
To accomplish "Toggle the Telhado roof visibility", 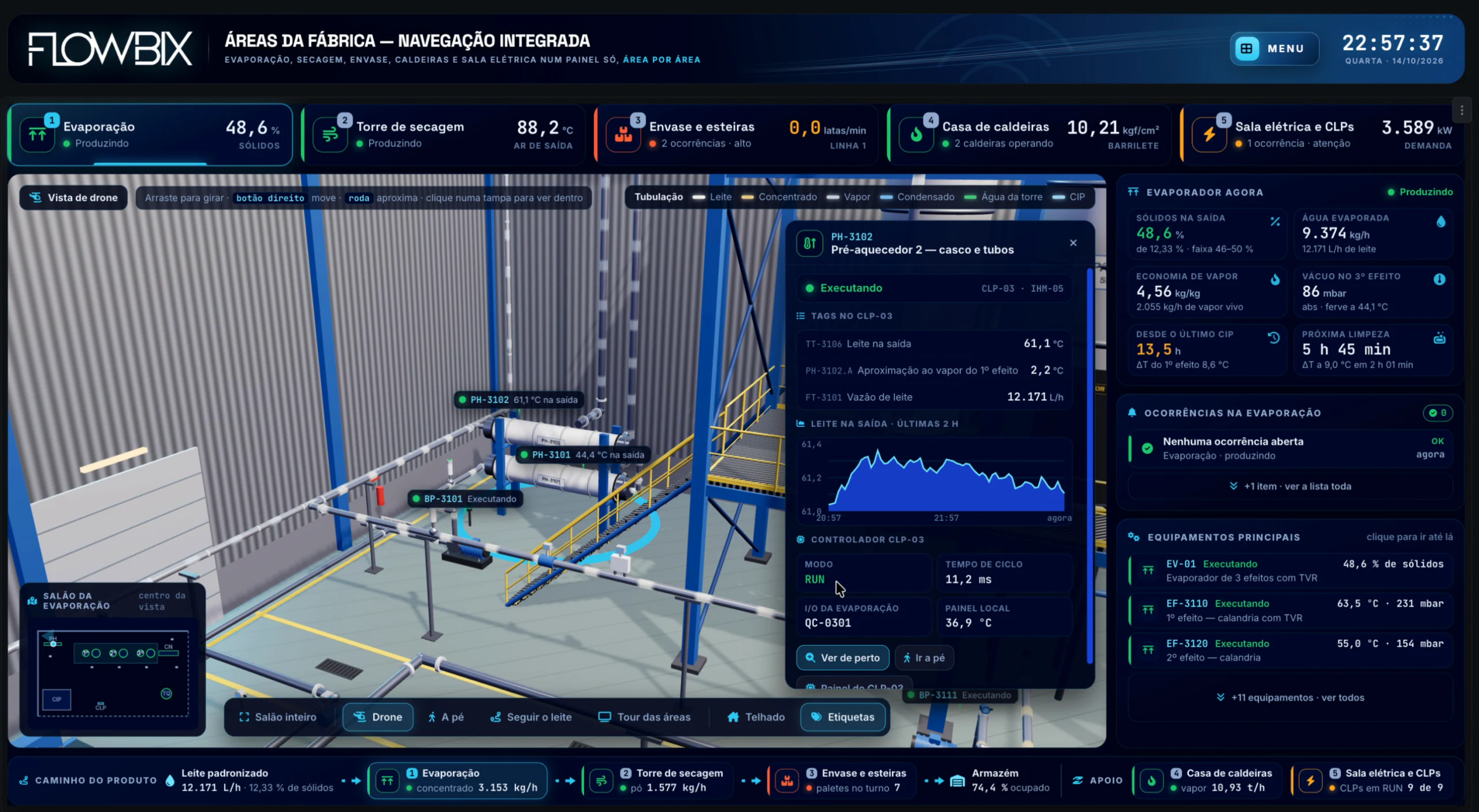I will coord(756,717).
